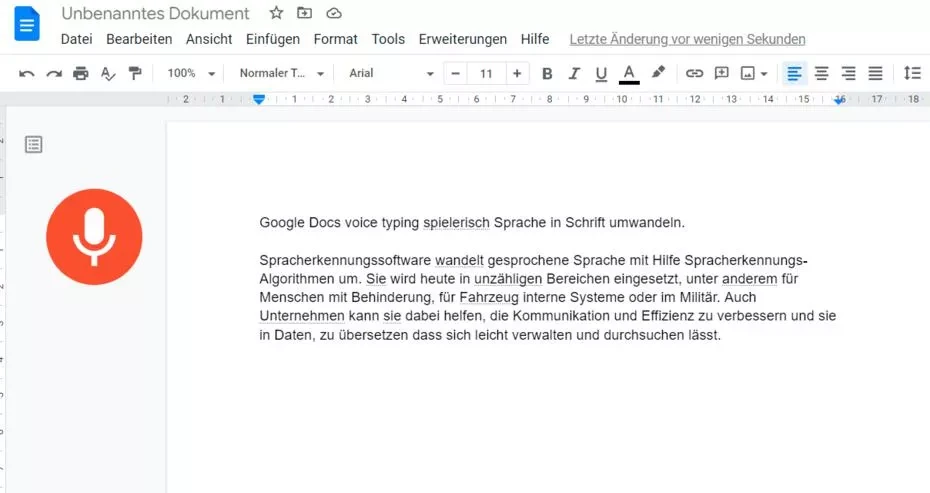Click the word Spracherkennungssoftware
This screenshot has height=493, width=930.
point(345,260)
